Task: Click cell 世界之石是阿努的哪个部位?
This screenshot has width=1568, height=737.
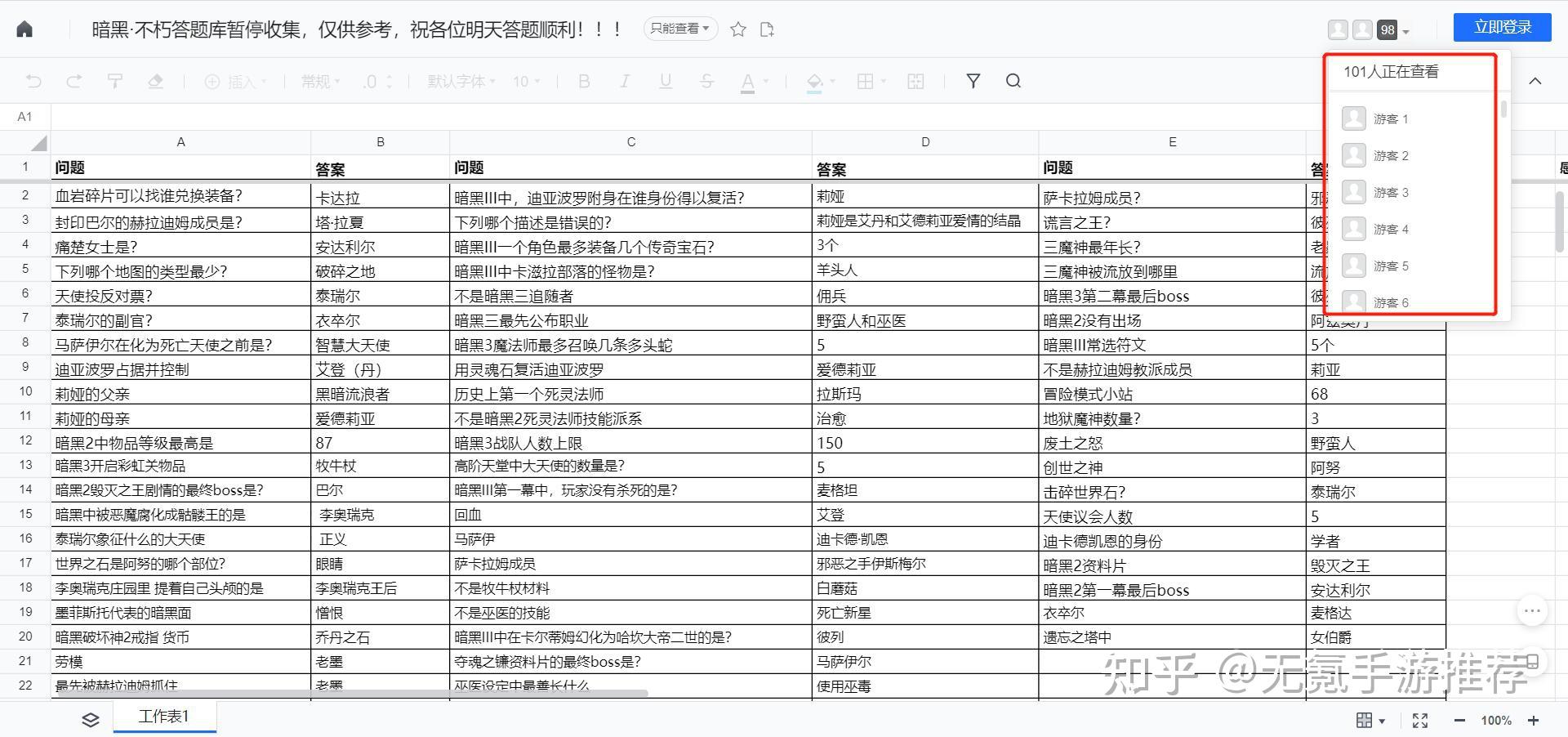Action: coord(180,564)
